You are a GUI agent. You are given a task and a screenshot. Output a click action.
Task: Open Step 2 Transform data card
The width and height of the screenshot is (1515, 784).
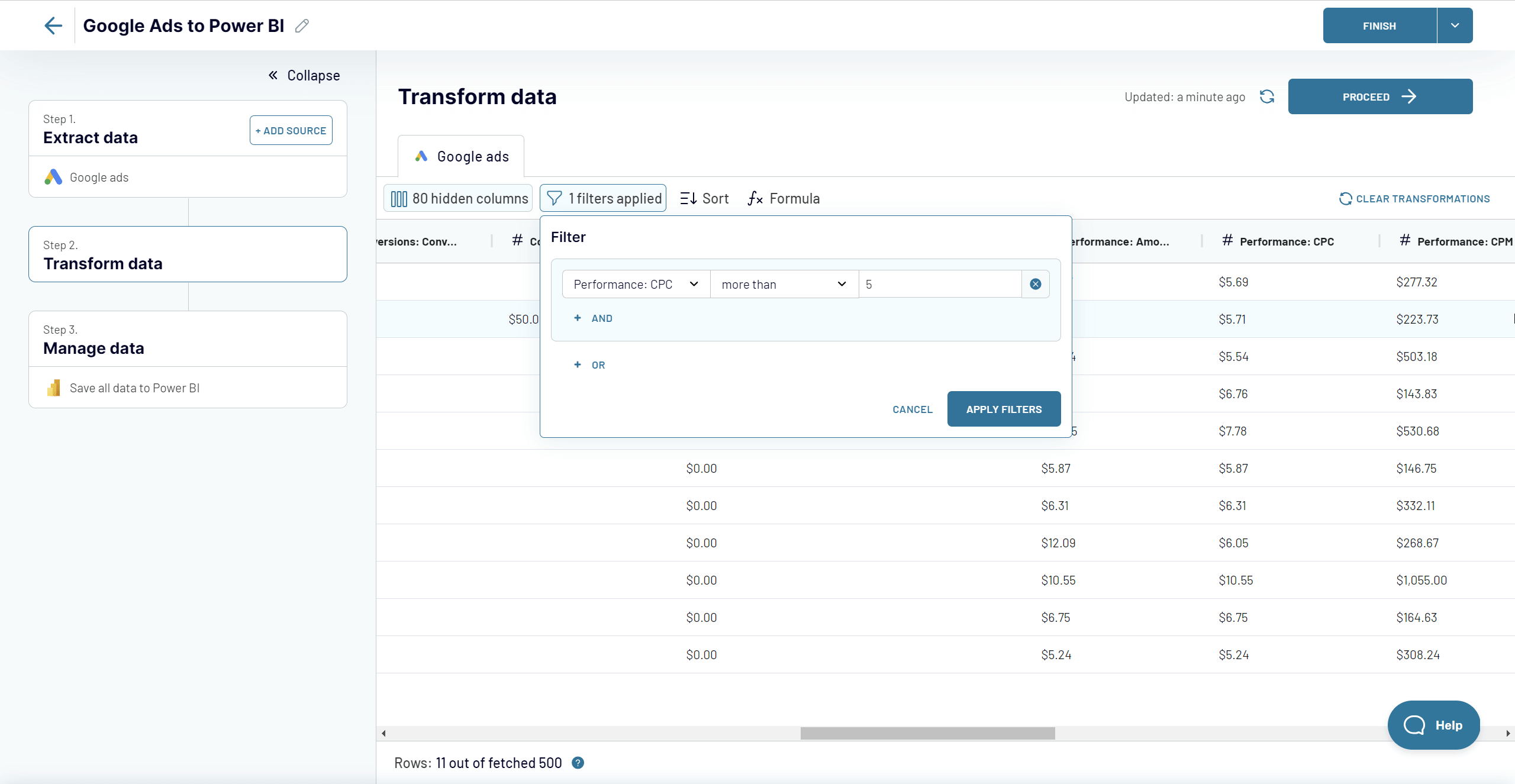pos(188,254)
